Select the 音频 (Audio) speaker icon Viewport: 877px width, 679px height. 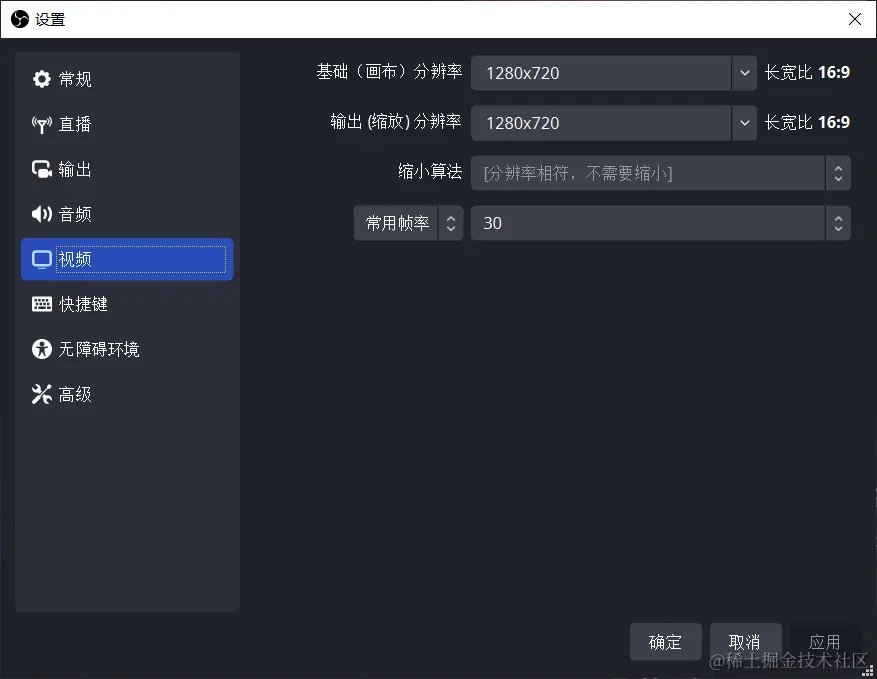tap(40, 214)
